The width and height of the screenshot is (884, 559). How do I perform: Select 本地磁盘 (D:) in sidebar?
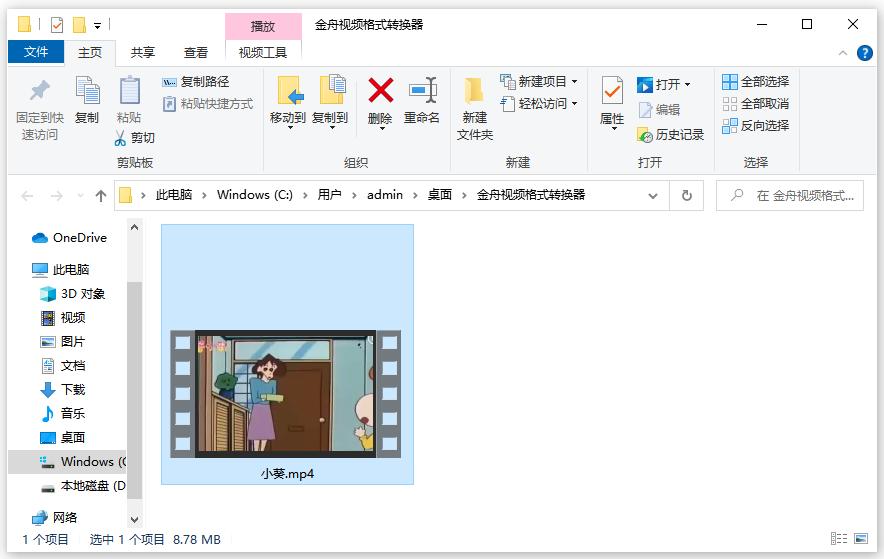[82, 486]
